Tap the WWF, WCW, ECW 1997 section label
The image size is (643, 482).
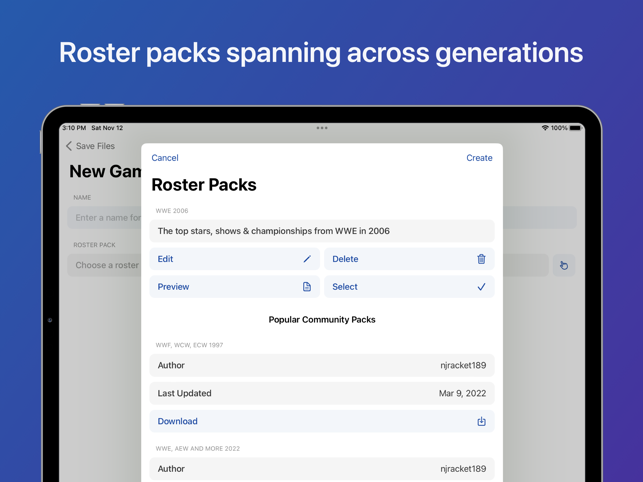[x=189, y=345]
